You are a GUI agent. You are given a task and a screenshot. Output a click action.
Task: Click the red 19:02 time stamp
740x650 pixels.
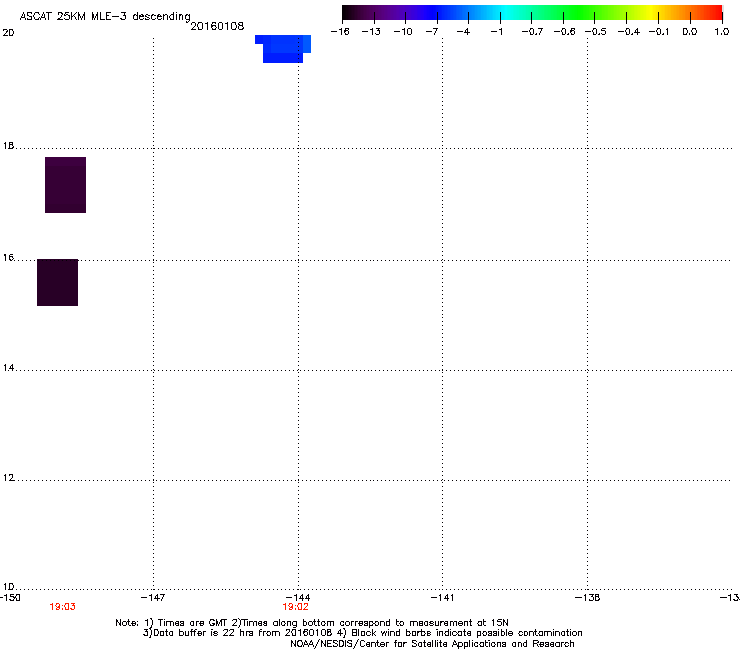point(295,607)
